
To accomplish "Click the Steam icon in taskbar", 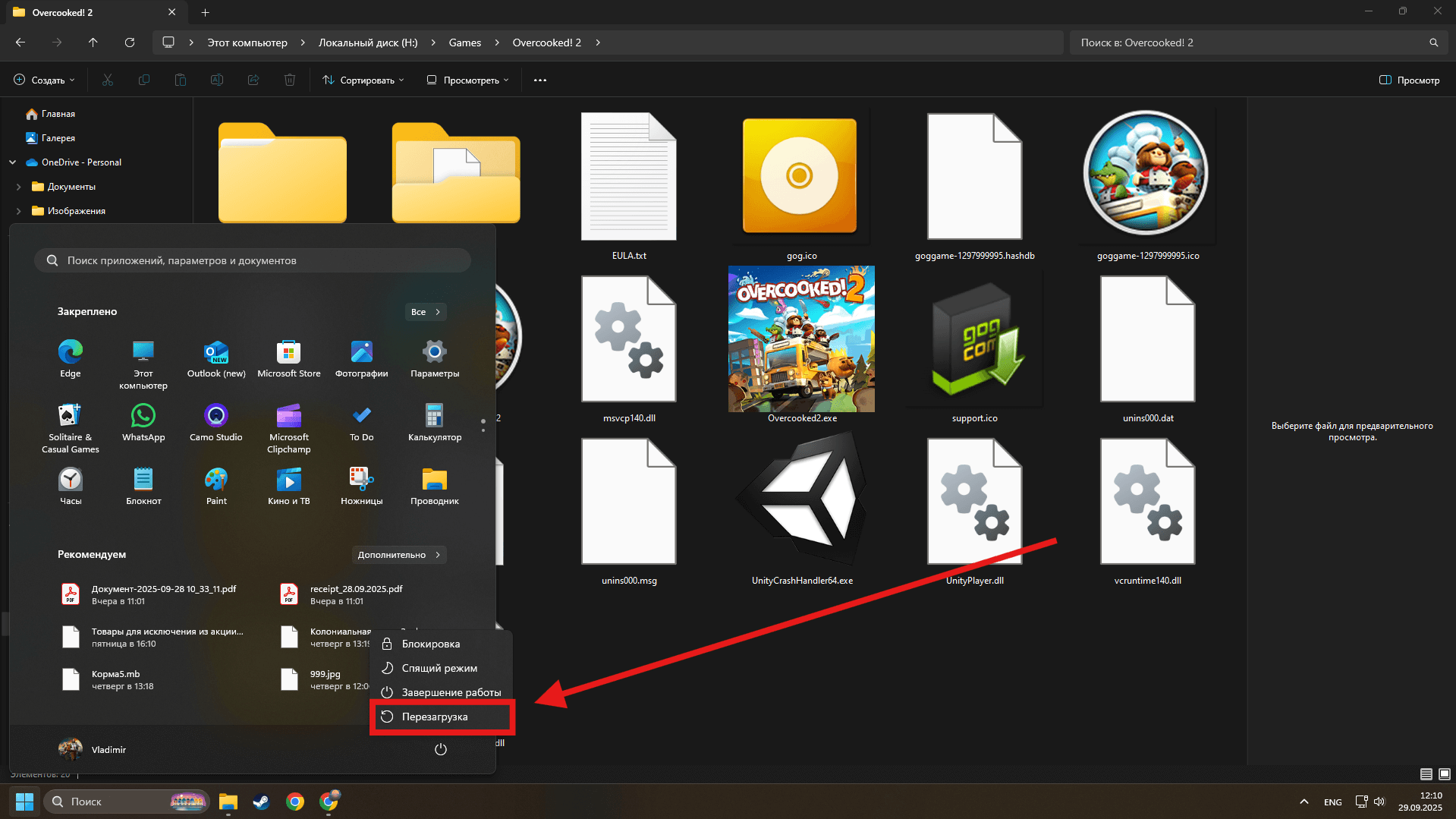I will coord(262,802).
